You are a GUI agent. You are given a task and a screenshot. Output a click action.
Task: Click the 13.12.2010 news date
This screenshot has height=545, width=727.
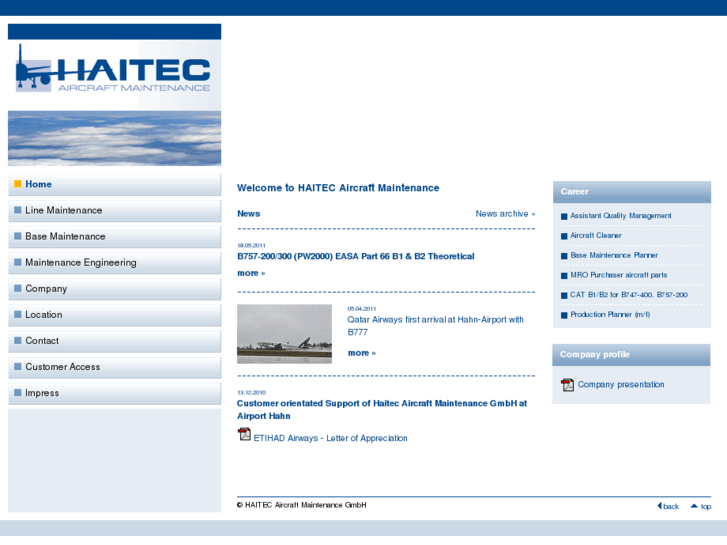pyautogui.click(x=251, y=392)
